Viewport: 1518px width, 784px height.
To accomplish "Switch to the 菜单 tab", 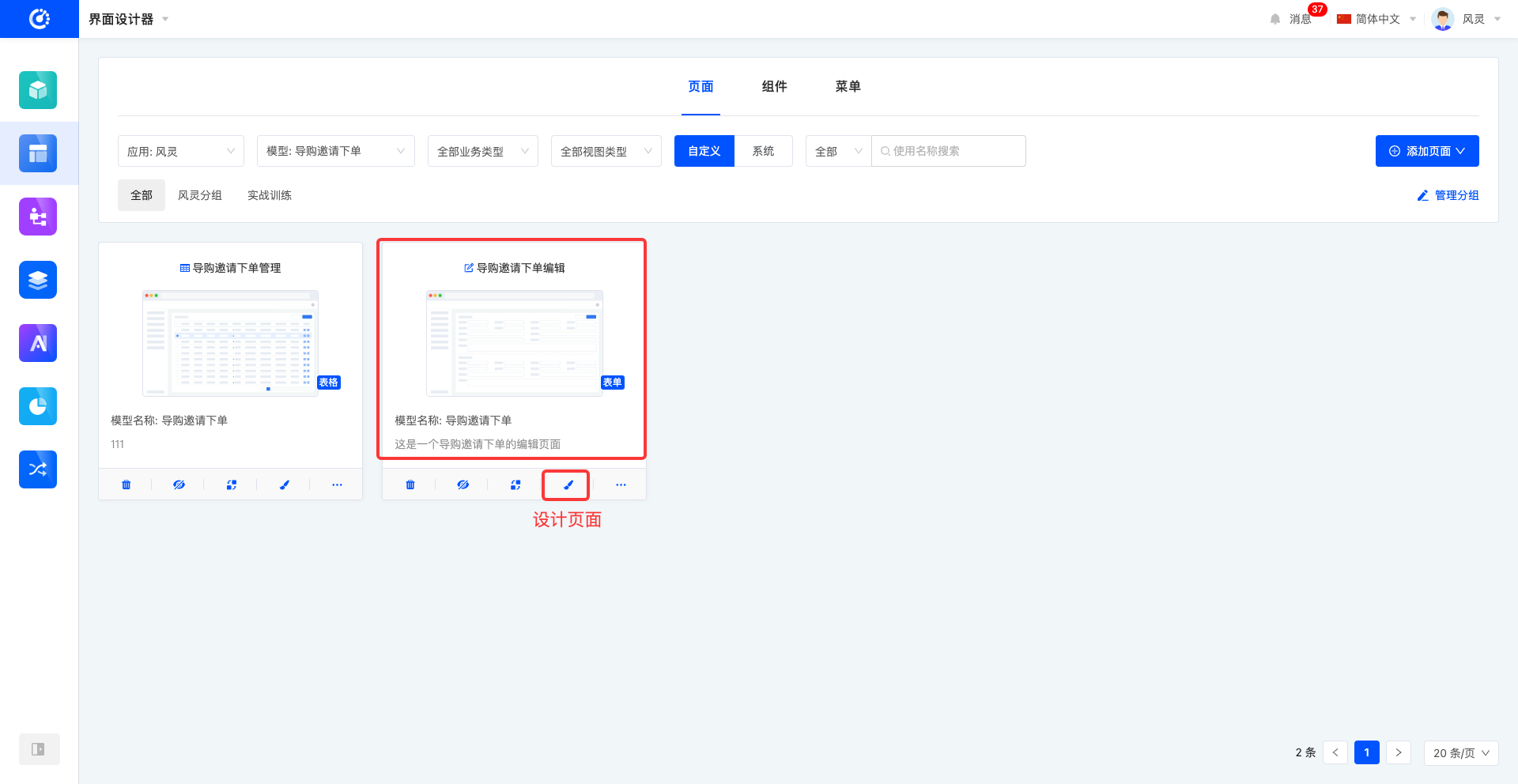I will tap(848, 86).
